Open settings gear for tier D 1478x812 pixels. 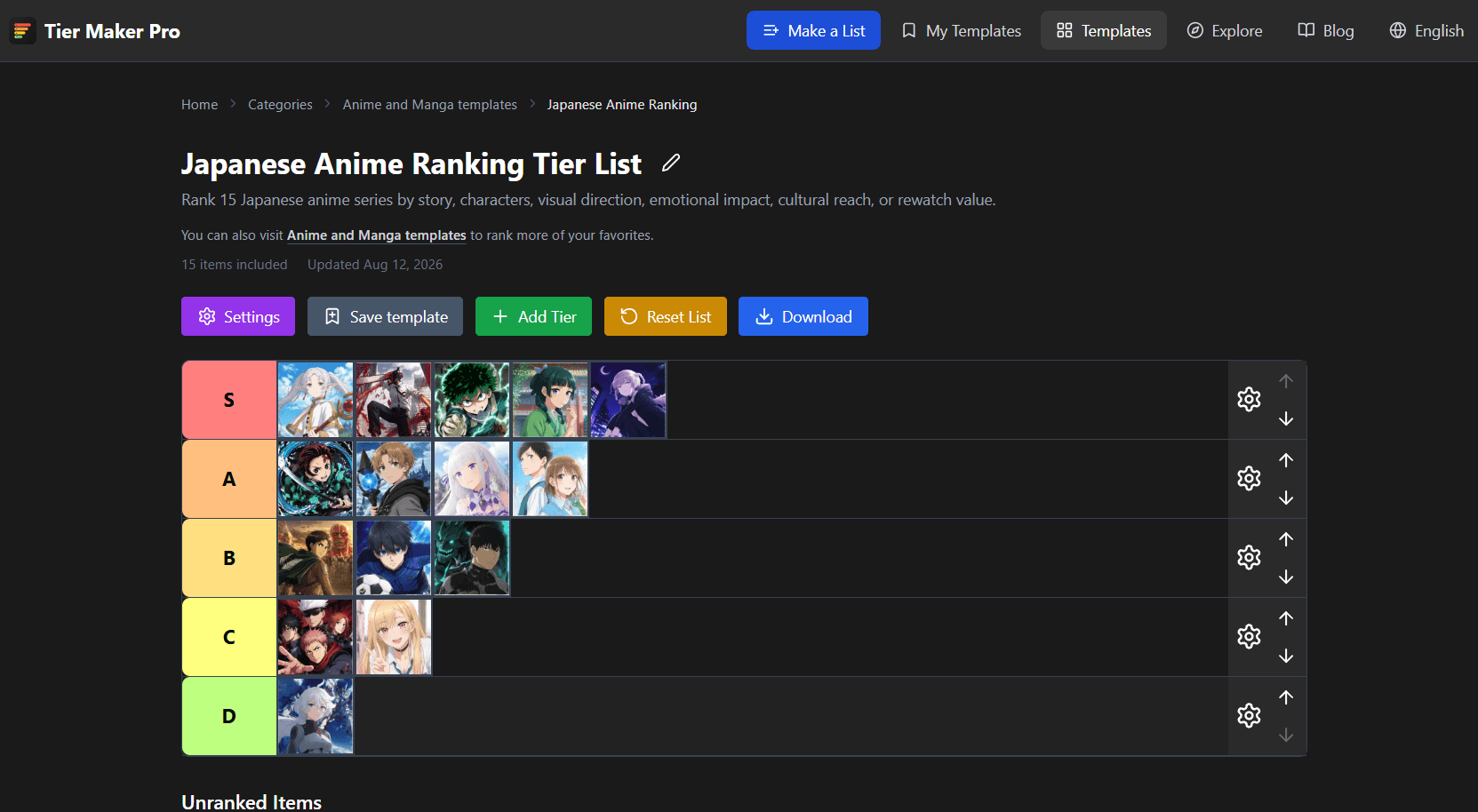[x=1249, y=715]
